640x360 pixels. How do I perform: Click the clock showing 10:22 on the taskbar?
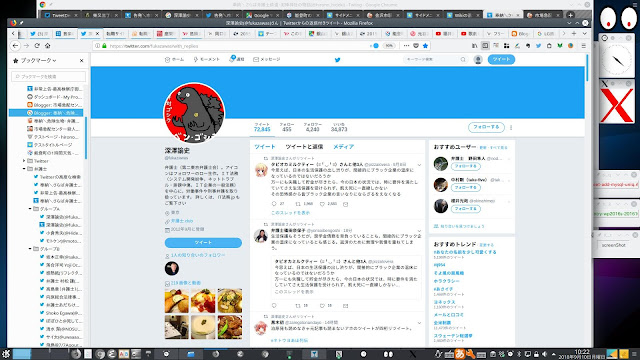pos(582,352)
